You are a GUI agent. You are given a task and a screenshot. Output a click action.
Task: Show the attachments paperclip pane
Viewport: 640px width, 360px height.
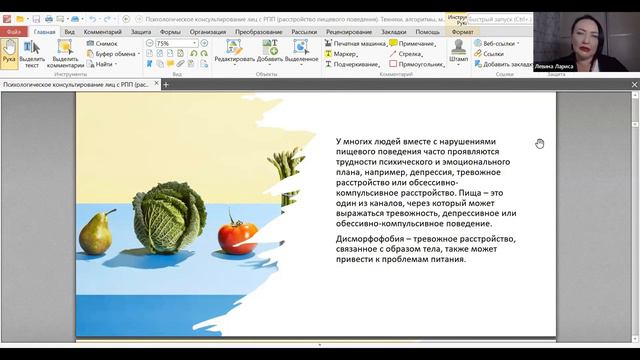[180, 64]
